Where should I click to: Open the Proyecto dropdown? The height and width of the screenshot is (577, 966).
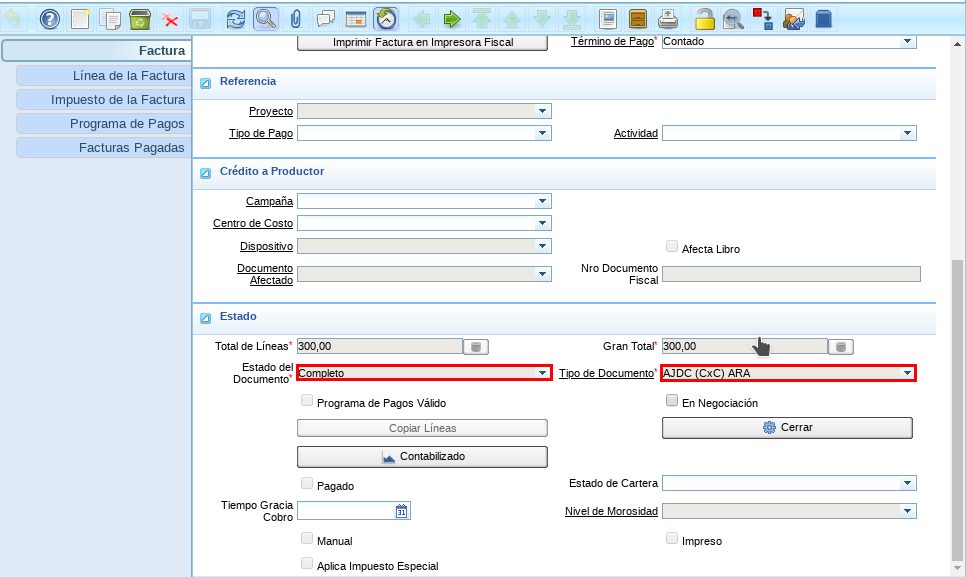pyautogui.click(x=542, y=111)
